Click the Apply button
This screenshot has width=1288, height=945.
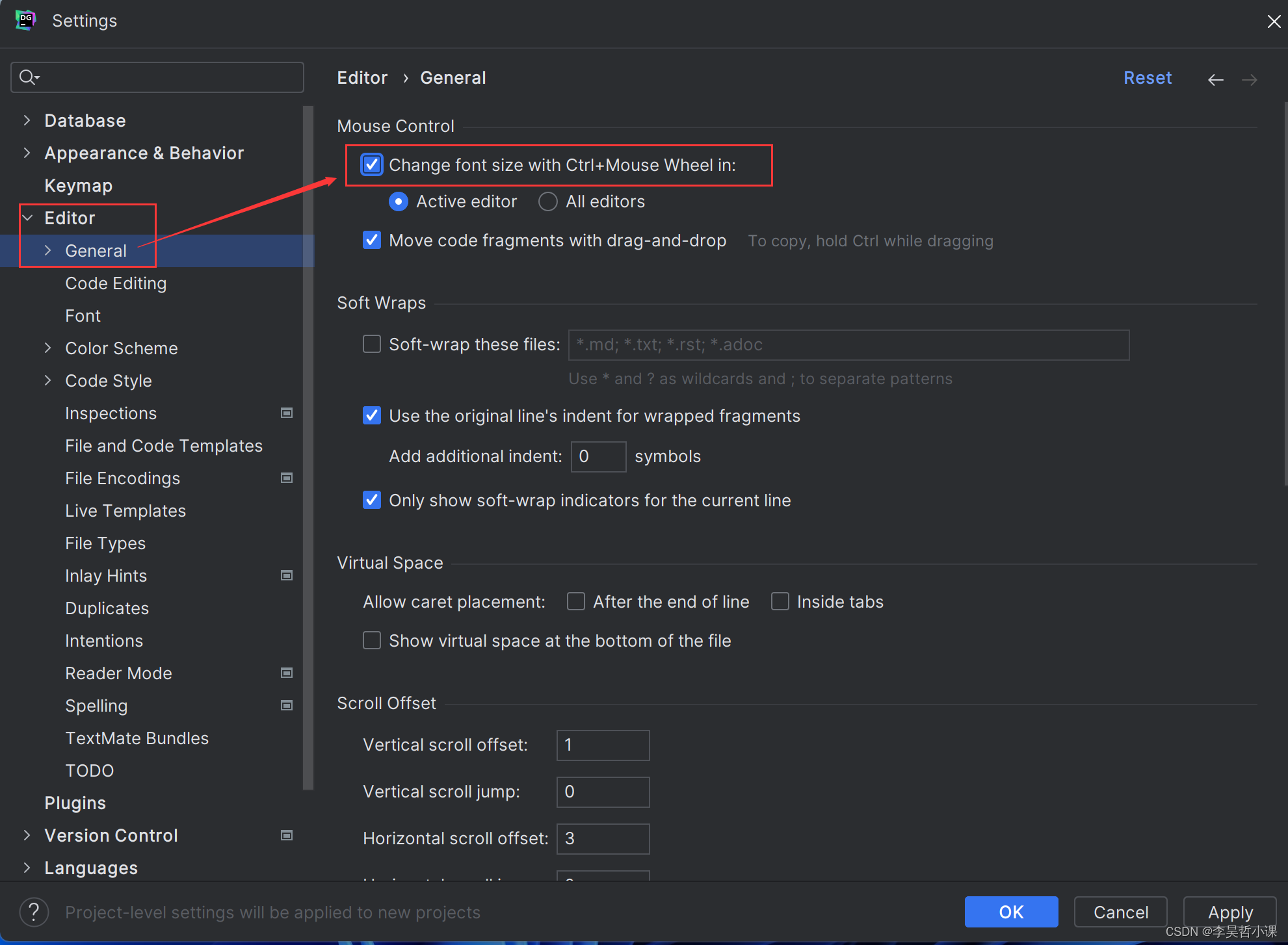1229,912
